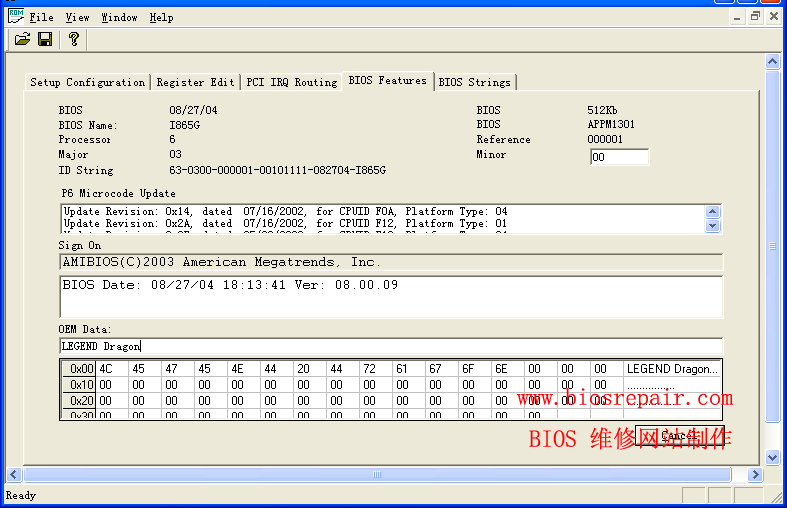Screen dimensions: 787x508
Task: Open the Window menu
Action: click(119, 18)
